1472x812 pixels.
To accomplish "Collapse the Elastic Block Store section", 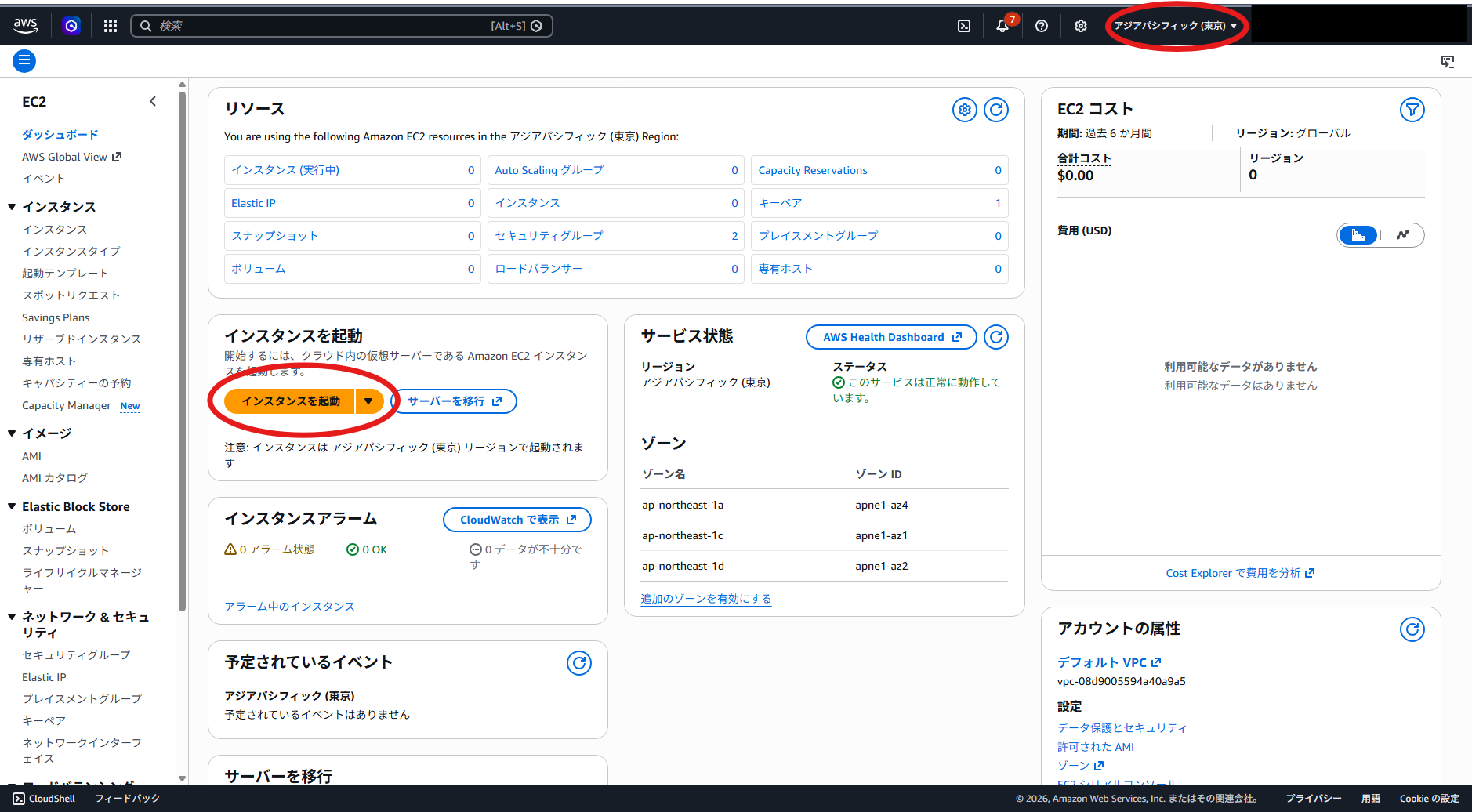I will click(12, 506).
